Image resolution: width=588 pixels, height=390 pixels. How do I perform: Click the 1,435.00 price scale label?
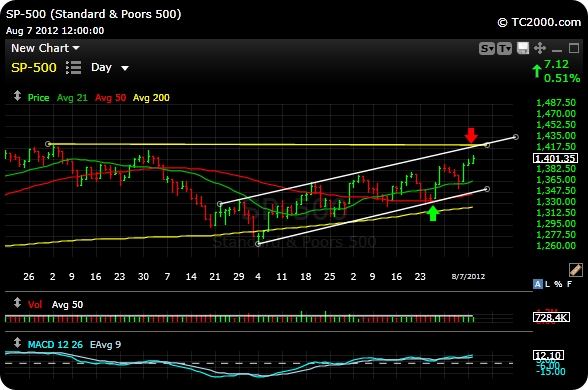(556, 136)
